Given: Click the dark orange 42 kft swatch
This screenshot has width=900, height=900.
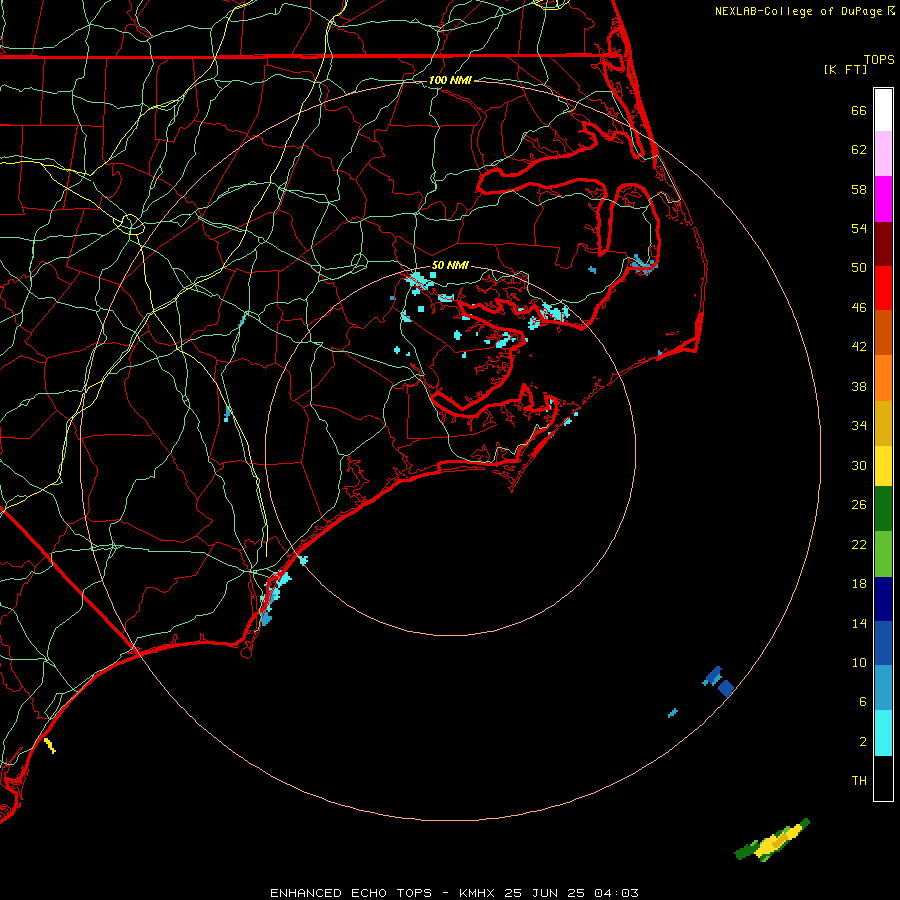Looking at the screenshot, I should (x=883, y=332).
